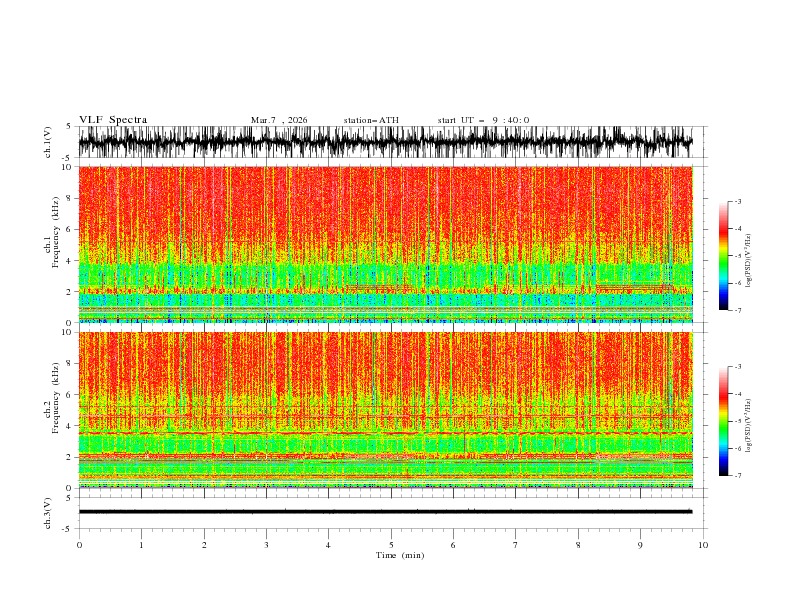Click the ch.2 frequency tick label "10"
Viewport: 792px width, 612px height.
[67, 332]
